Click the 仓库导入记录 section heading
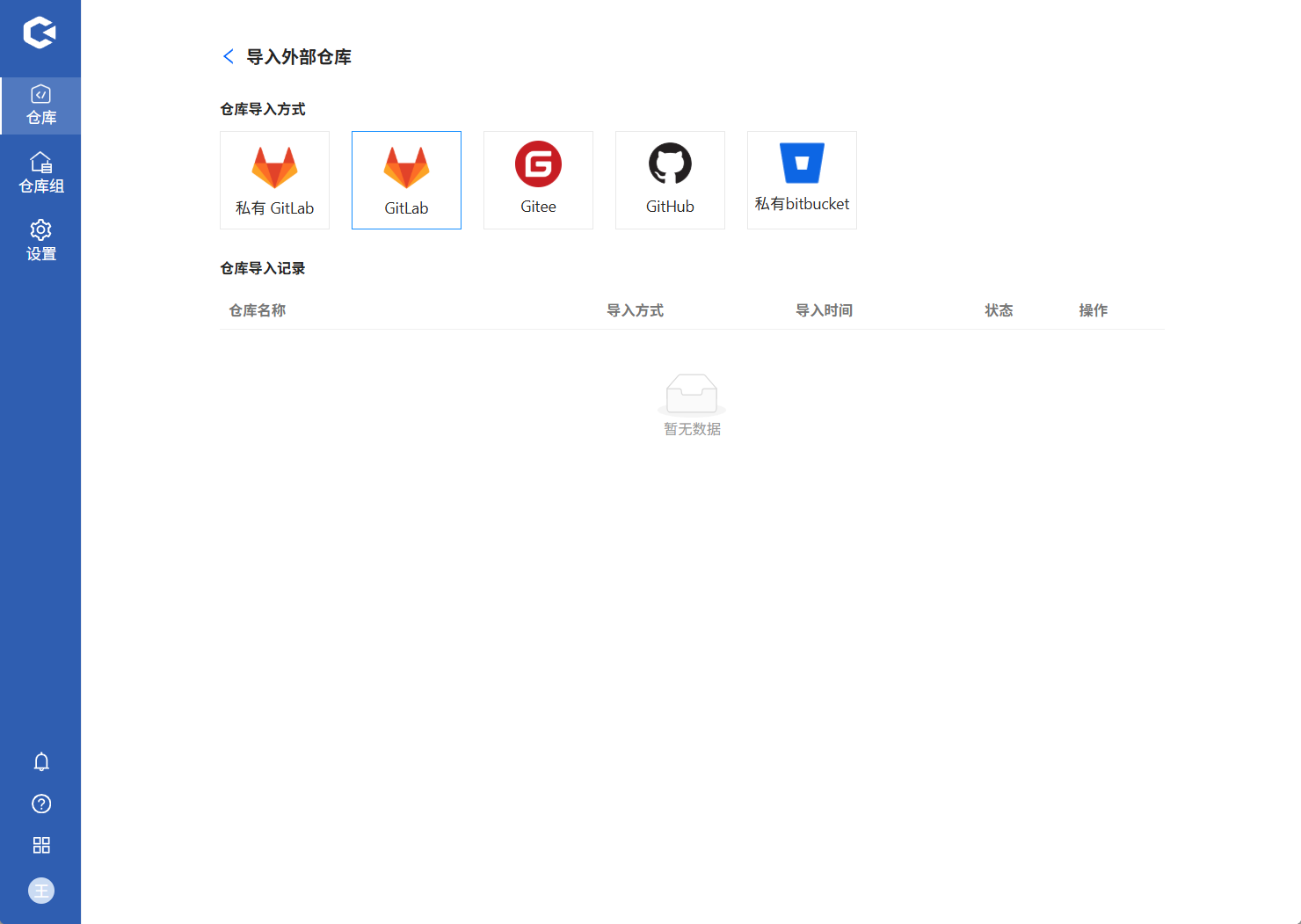This screenshot has width=1301, height=924. pyautogui.click(x=263, y=268)
